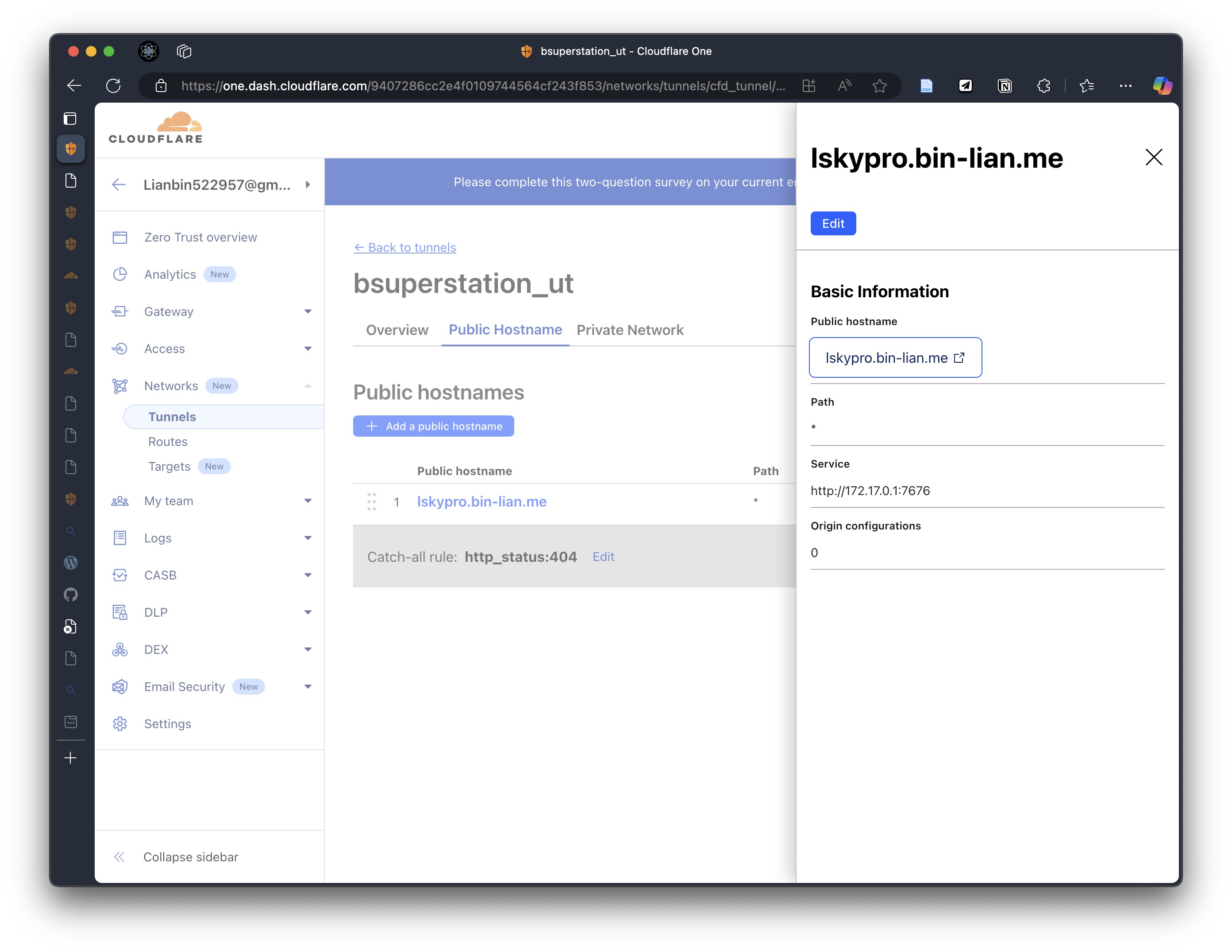
Task: Follow the Back to tunnels link
Action: [x=404, y=247]
